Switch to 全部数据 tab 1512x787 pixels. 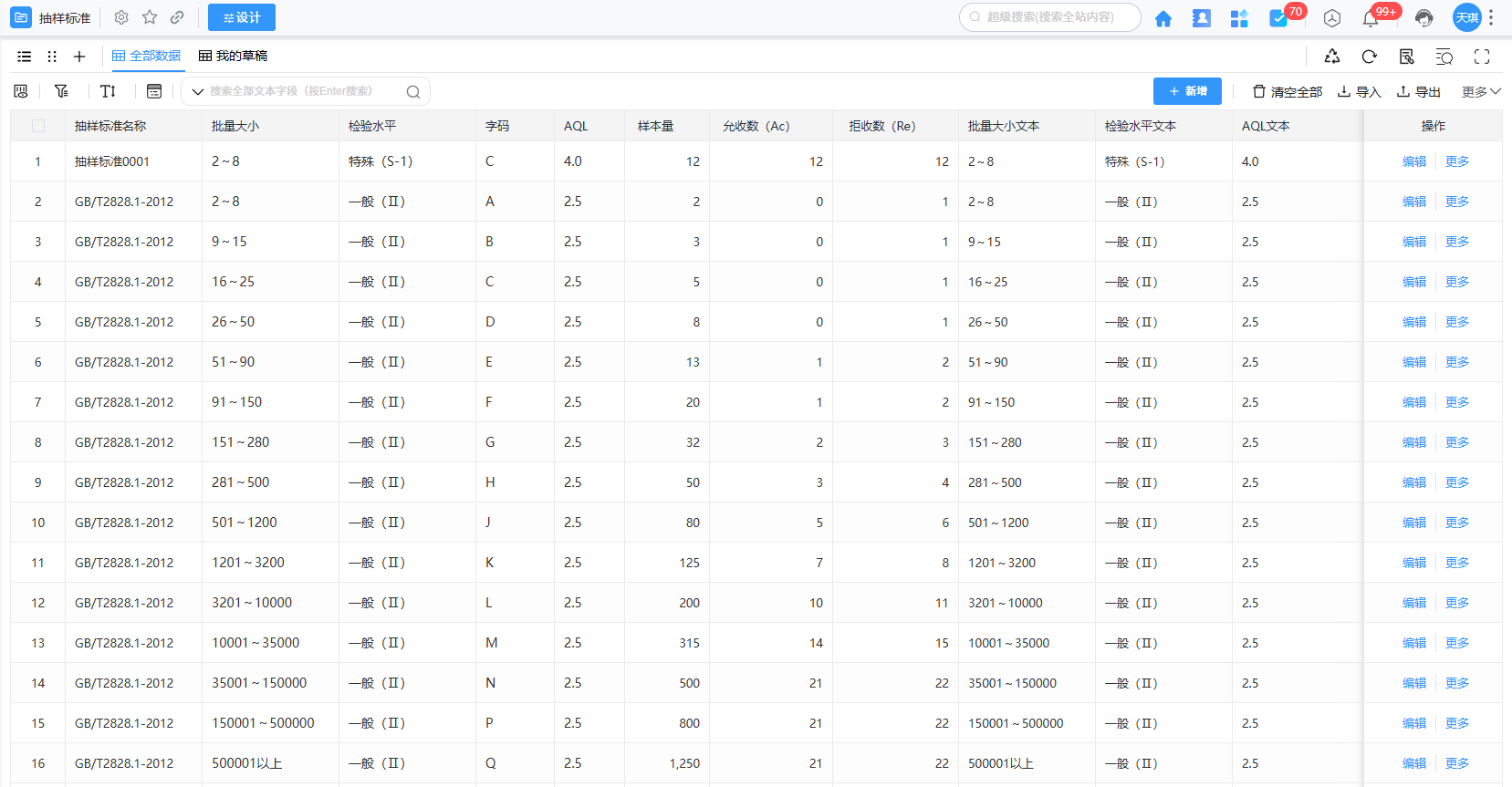coord(146,57)
